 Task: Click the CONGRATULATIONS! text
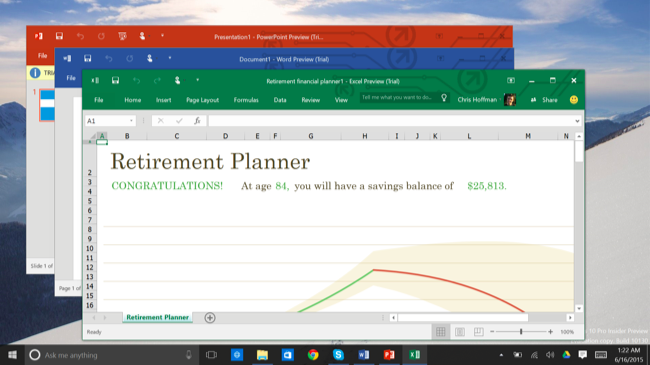click(167, 186)
